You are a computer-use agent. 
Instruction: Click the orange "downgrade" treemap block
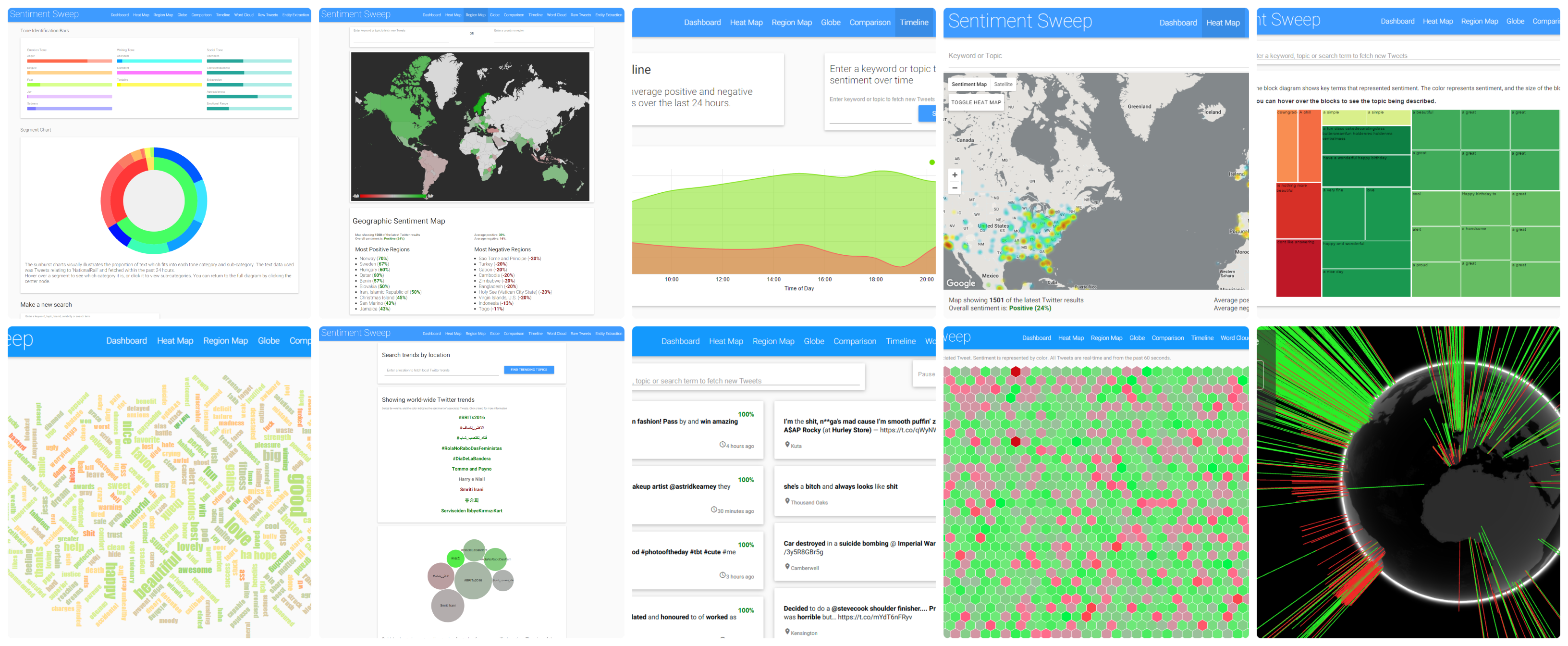point(1287,146)
